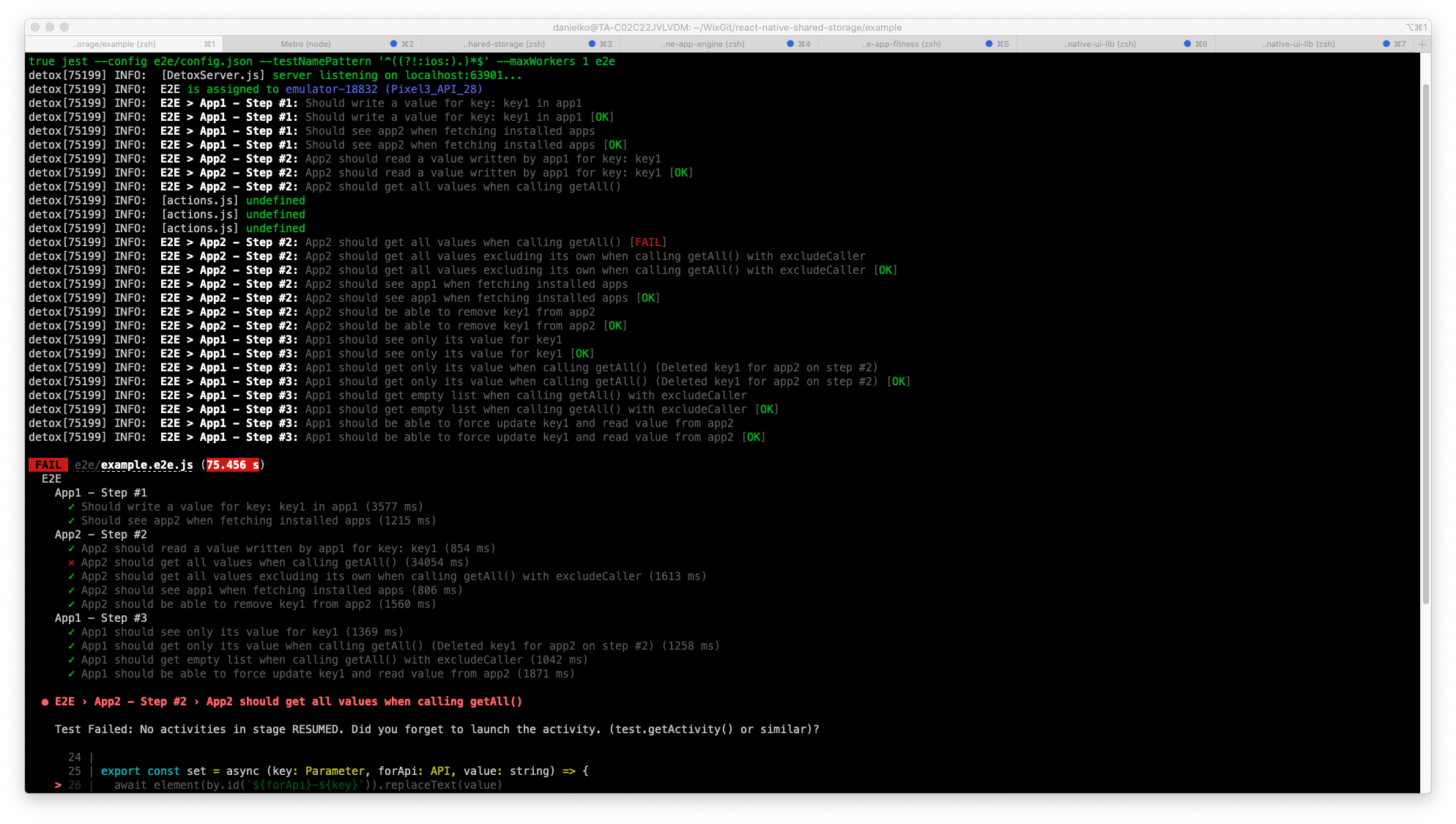Click the green checkmark beside 'App2 should read a value'

pyautogui.click(x=70, y=548)
